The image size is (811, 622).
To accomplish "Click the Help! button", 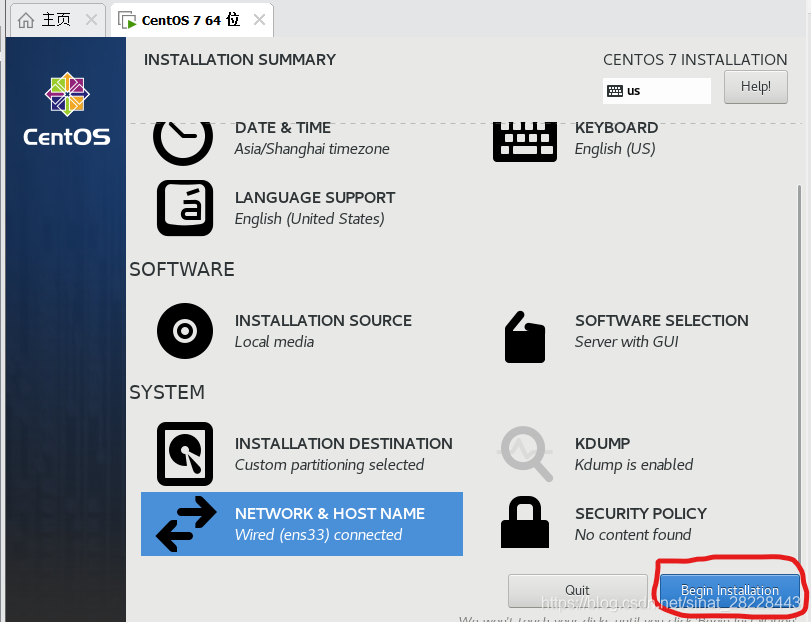I will tap(756, 87).
